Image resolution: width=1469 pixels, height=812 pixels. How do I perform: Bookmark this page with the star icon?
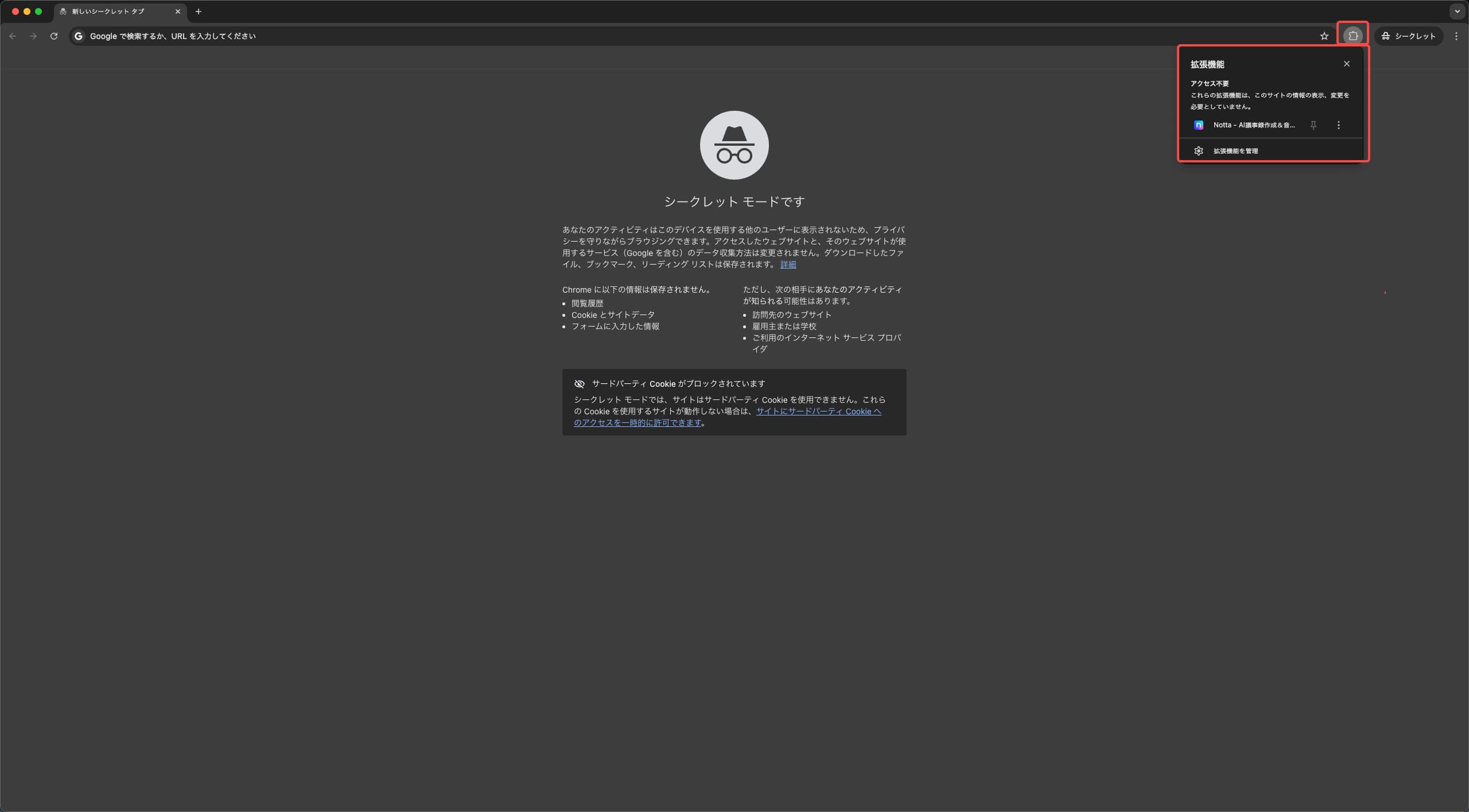tap(1324, 36)
